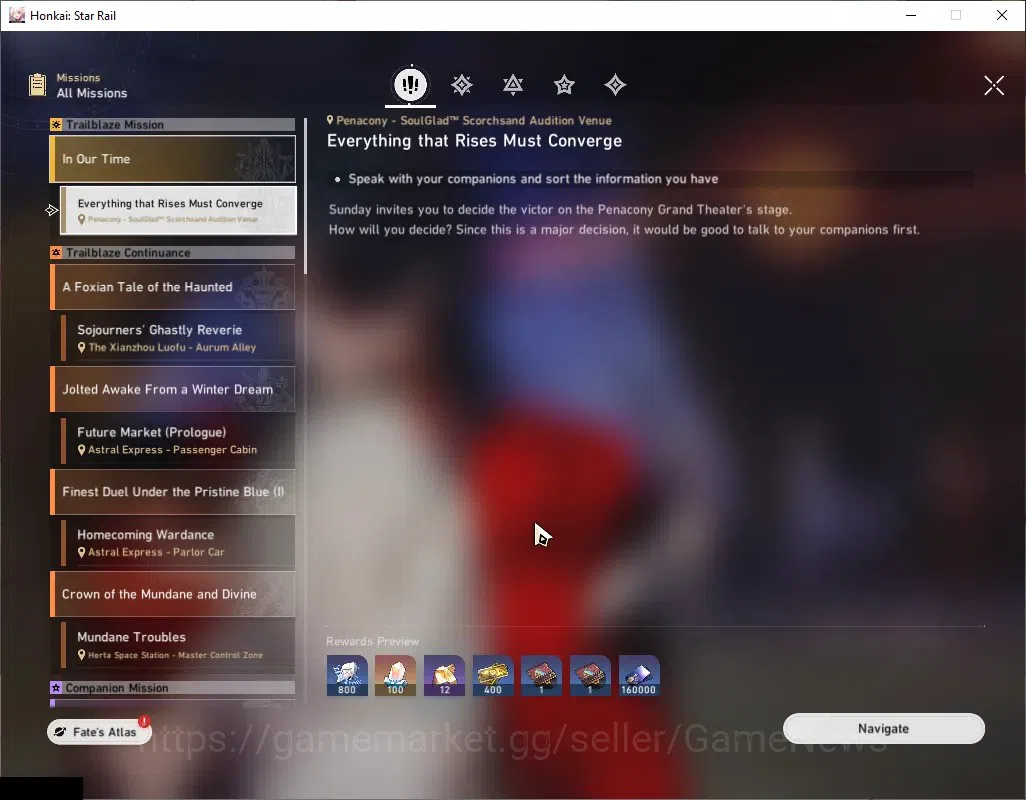The width and height of the screenshot is (1026, 800).
Task: Select Sojourners' Ghastly Reverie mission
Action: click(x=178, y=338)
